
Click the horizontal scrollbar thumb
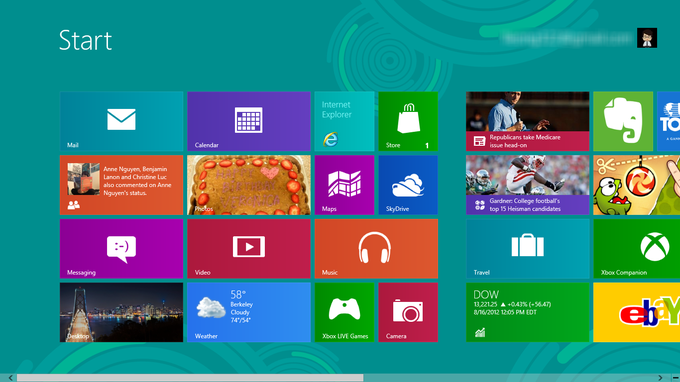tap(190, 378)
